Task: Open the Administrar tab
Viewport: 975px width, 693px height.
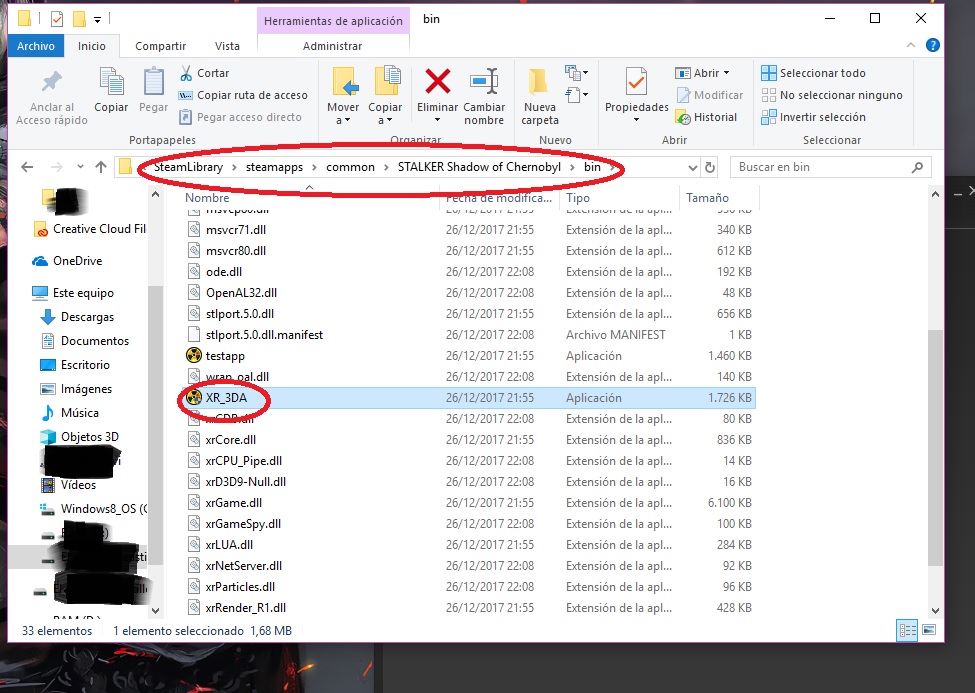Action: tap(332, 46)
